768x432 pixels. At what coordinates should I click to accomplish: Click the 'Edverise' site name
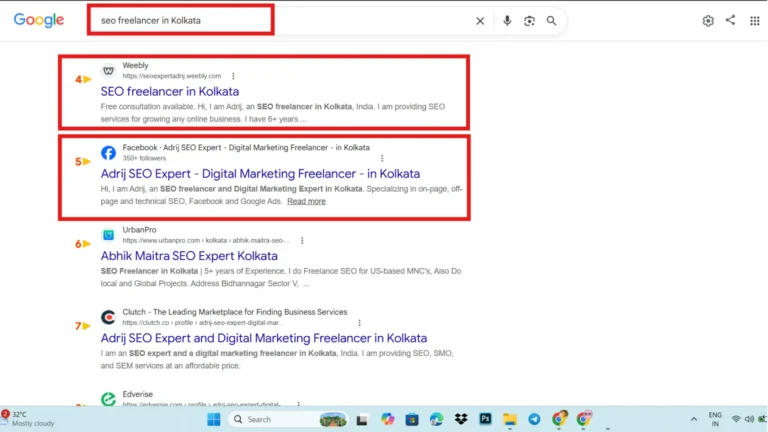(138, 394)
